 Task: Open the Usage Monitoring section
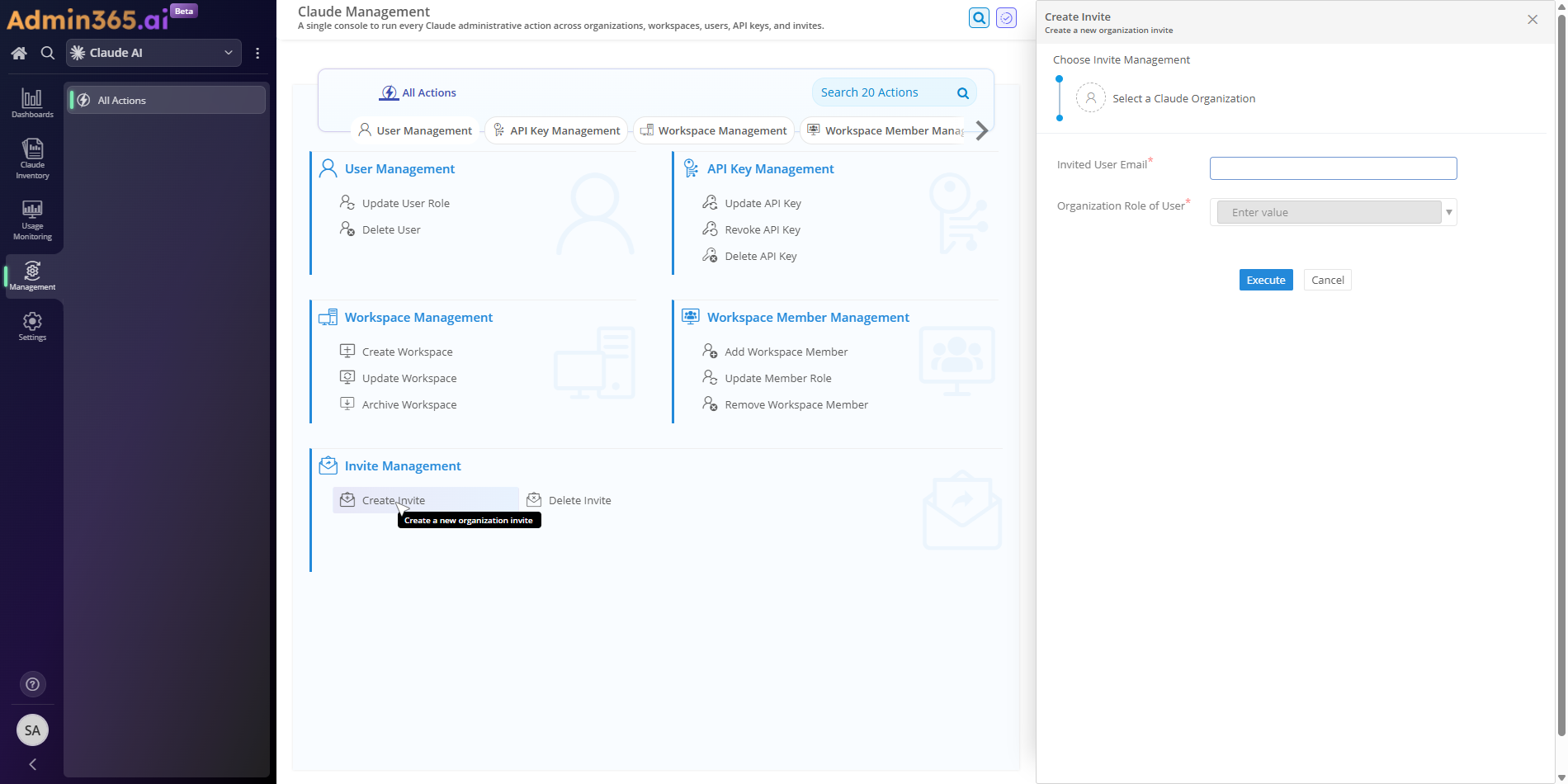32,220
